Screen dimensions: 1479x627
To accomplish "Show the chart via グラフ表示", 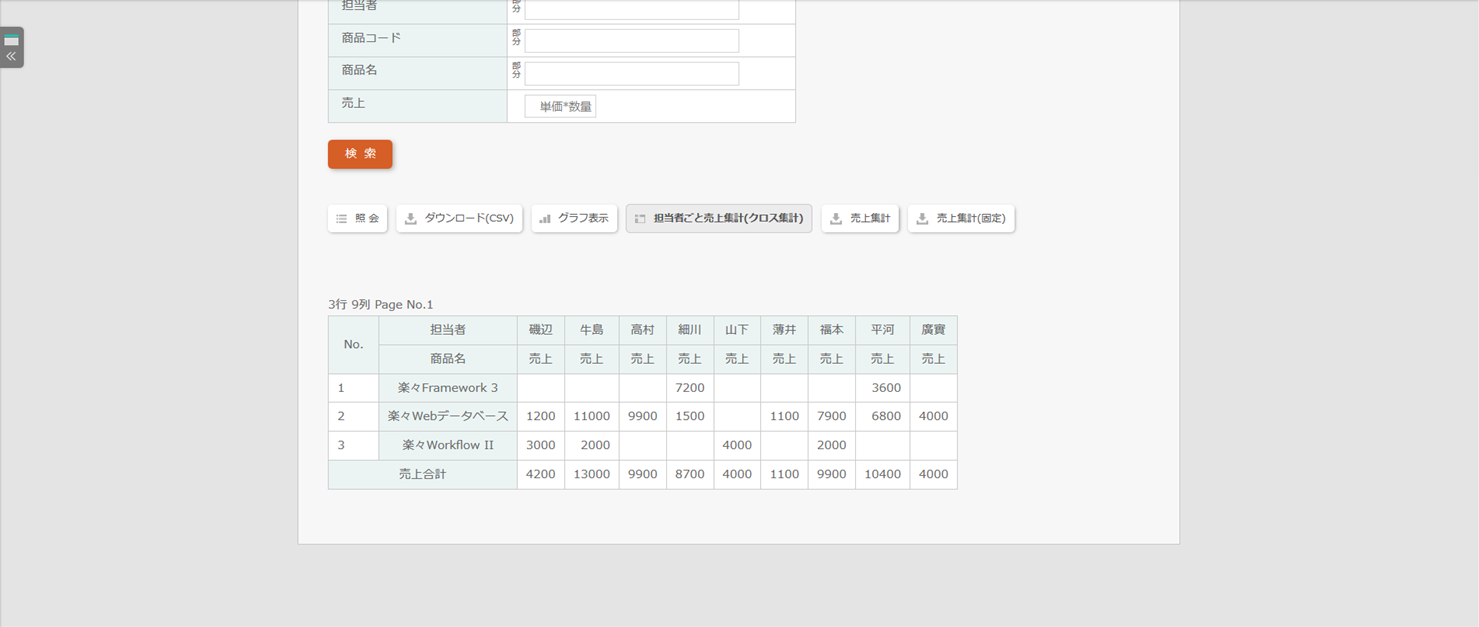I will pyautogui.click(x=574, y=219).
